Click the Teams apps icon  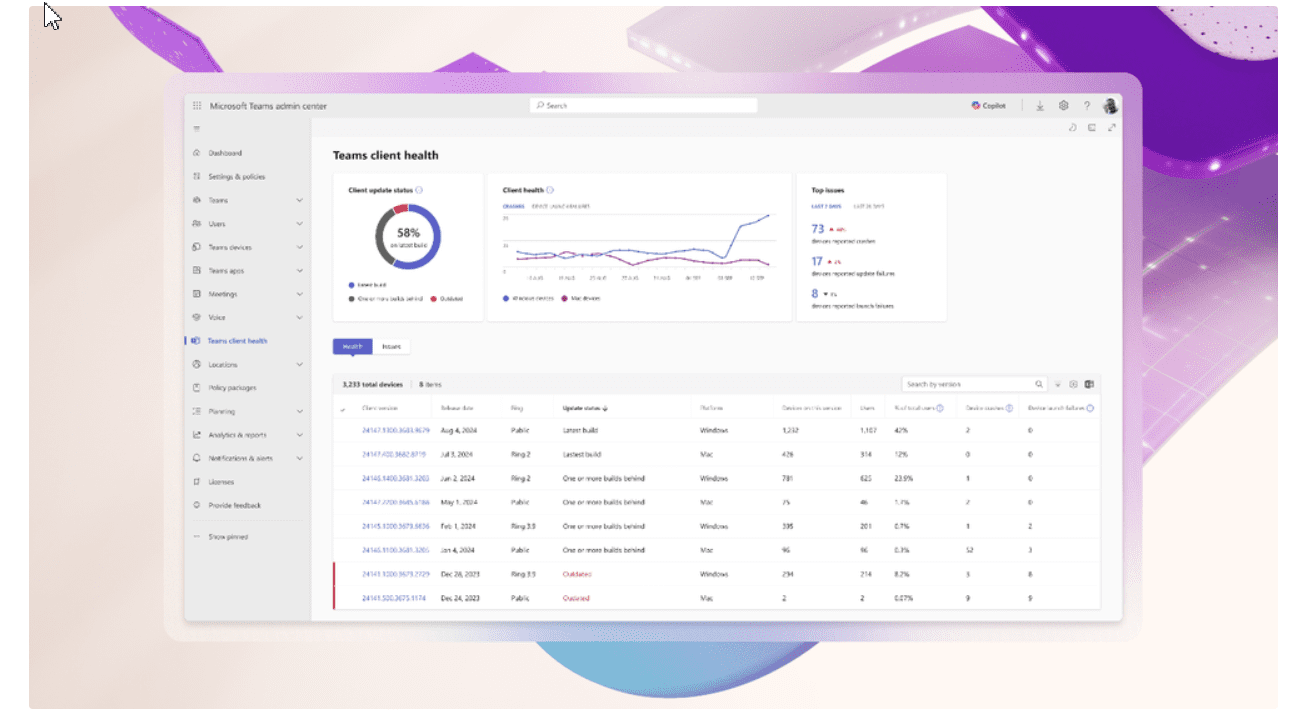coord(197,271)
